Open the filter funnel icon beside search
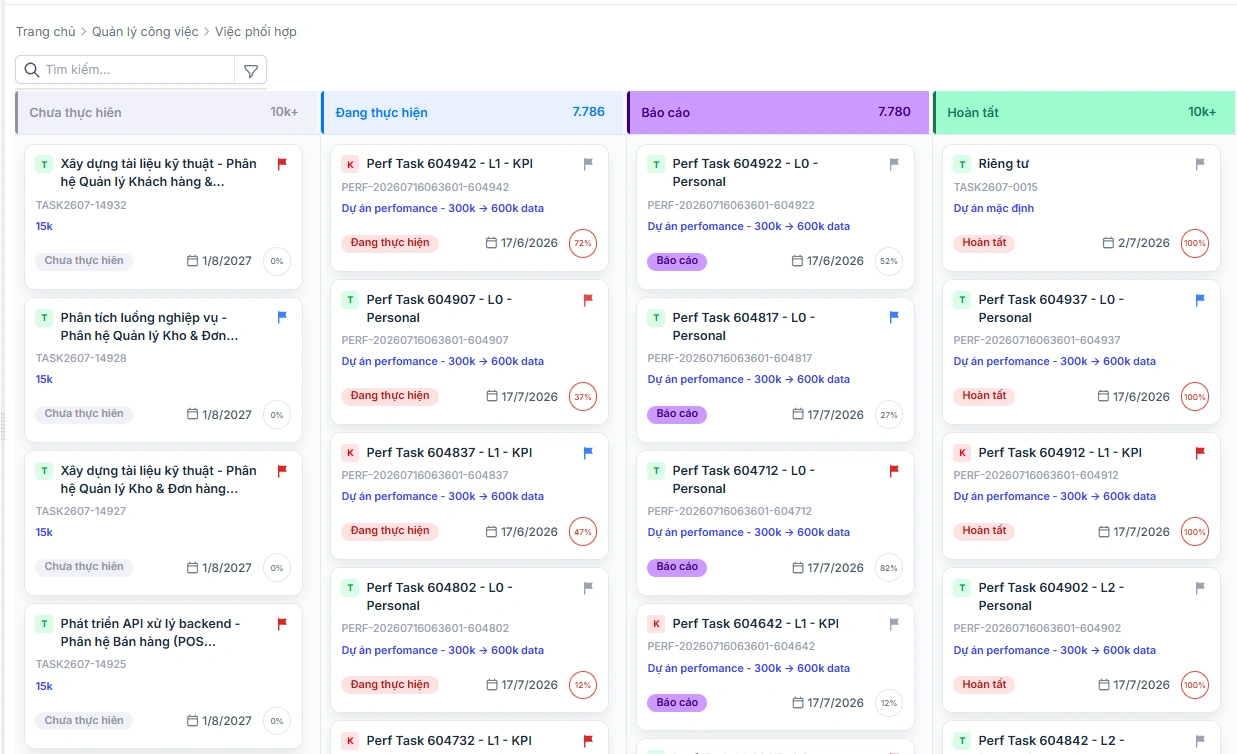The height and width of the screenshot is (754, 1237). click(x=251, y=70)
